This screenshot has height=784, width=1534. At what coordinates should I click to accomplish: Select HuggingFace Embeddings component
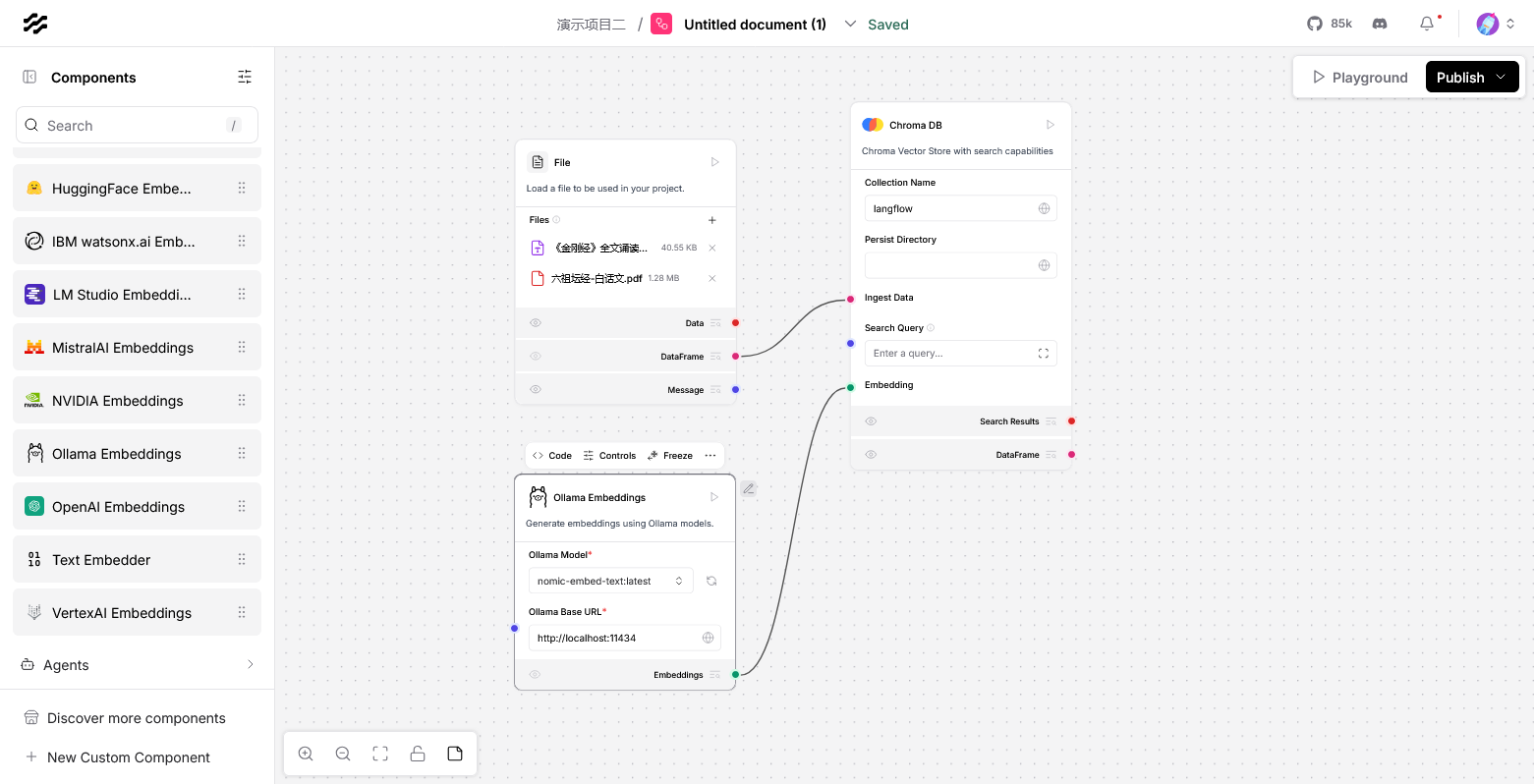(x=137, y=188)
